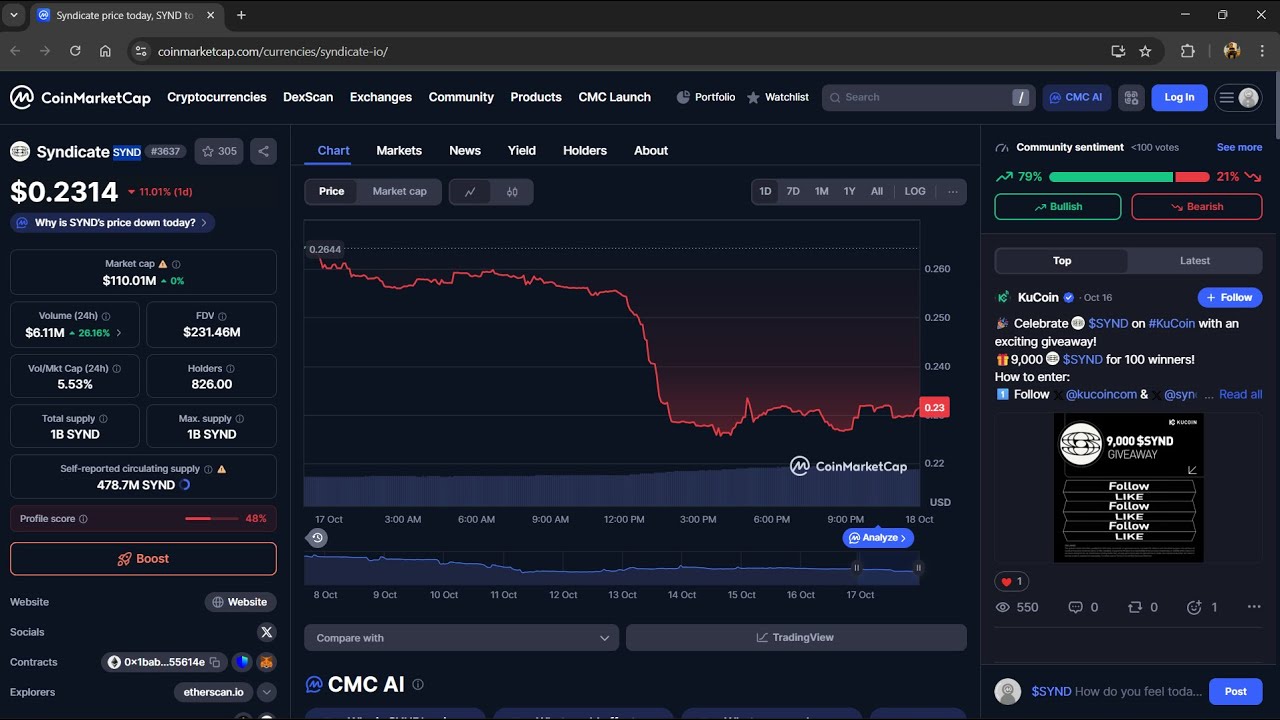Open chart more options menu

[x=953, y=191]
